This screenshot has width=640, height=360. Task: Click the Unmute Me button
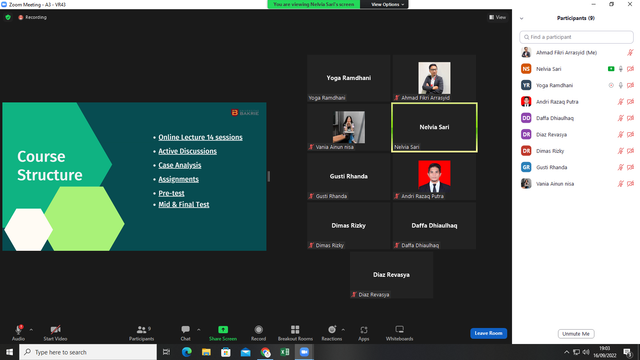pos(576,333)
